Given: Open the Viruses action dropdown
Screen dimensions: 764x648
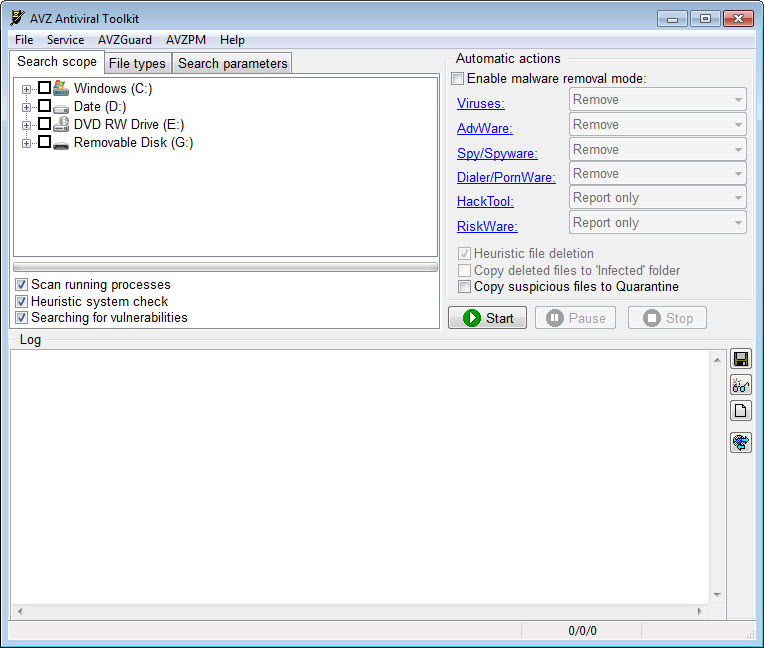Looking at the screenshot, I should [x=657, y=100].
